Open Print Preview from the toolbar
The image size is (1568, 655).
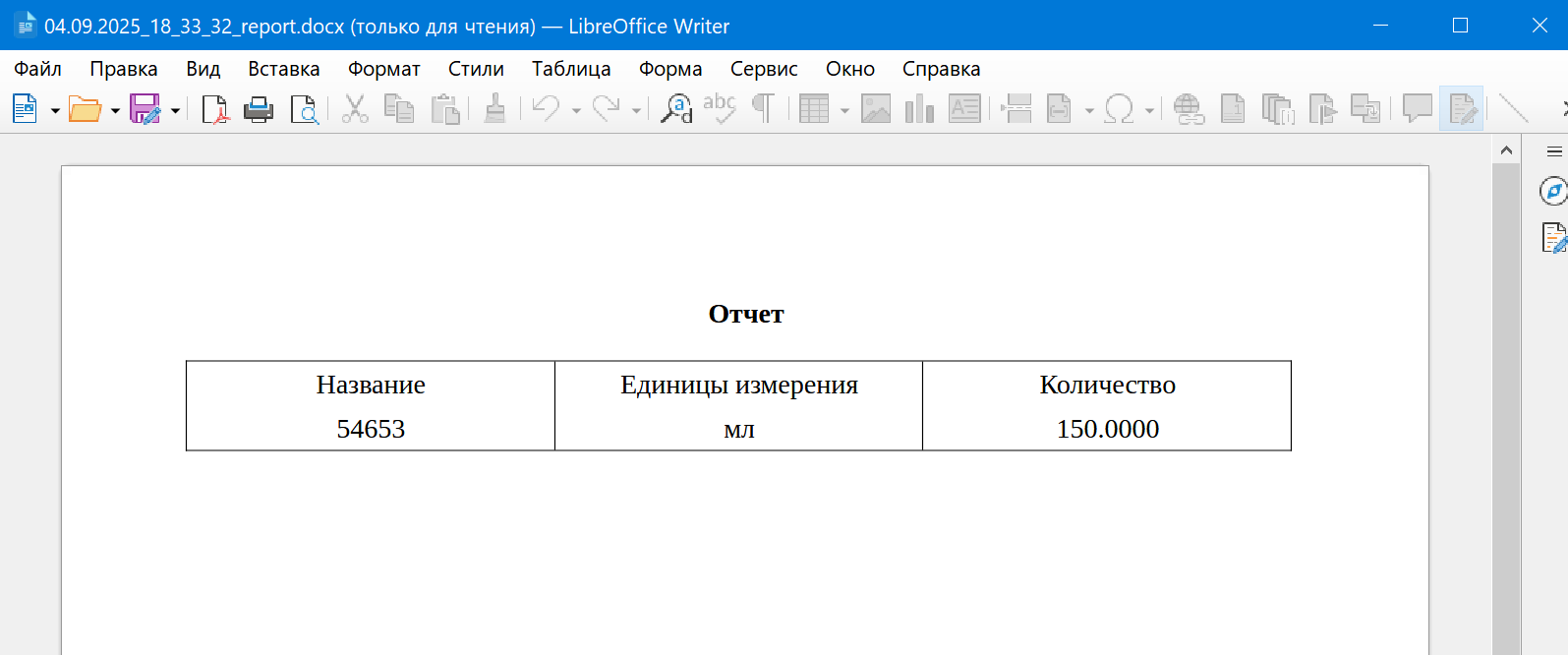click(305, 108)
